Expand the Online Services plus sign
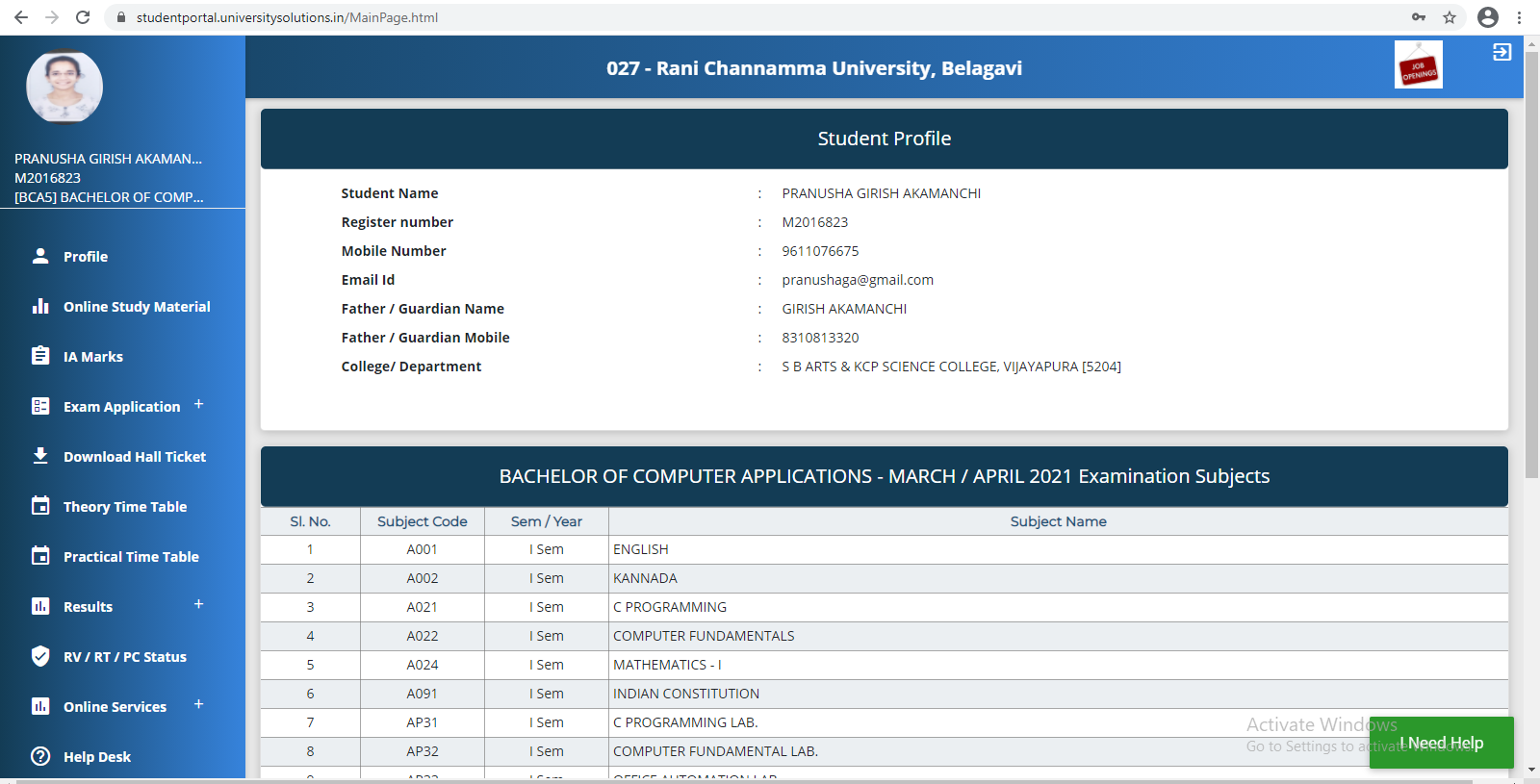1540x784 pixels. 198,704
